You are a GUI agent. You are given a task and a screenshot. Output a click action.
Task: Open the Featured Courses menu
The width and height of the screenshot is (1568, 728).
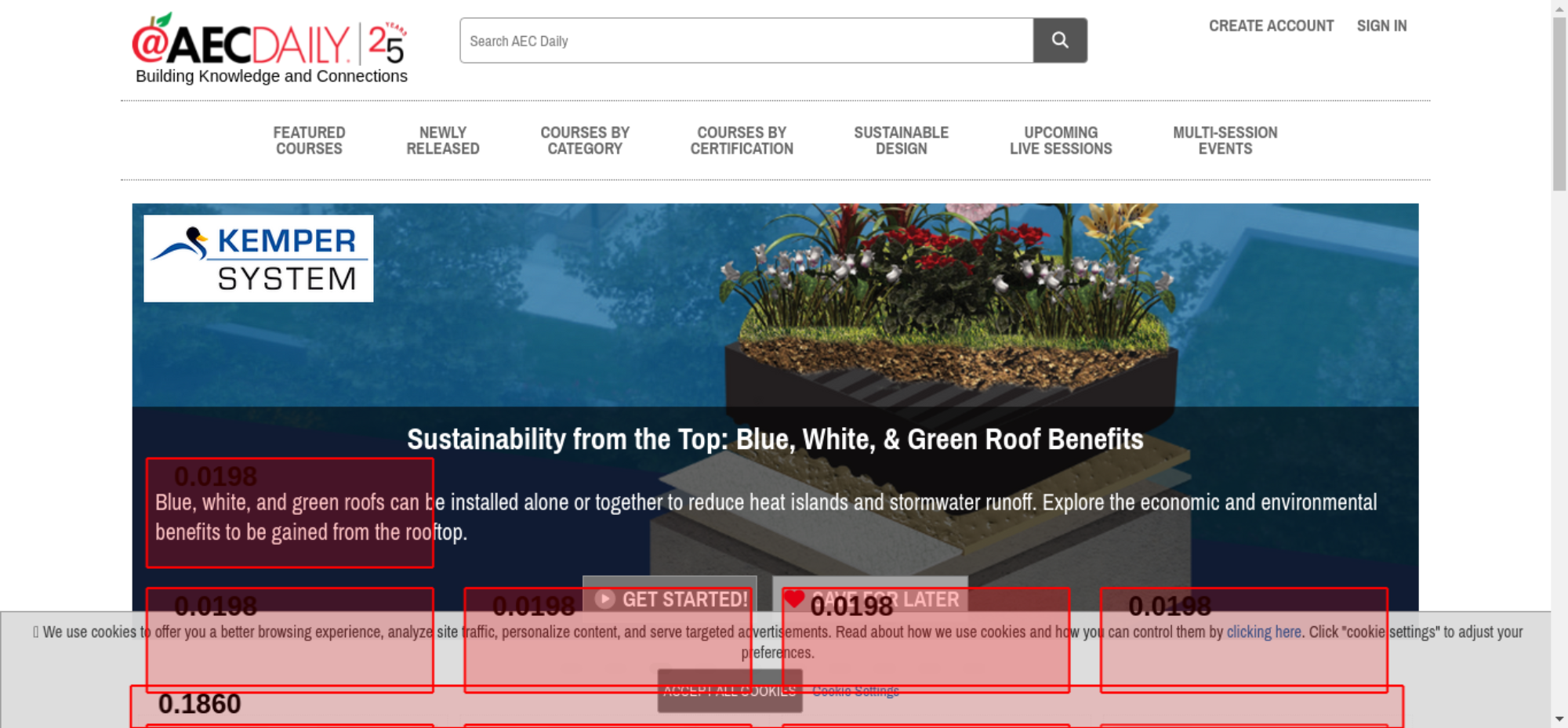309,140
